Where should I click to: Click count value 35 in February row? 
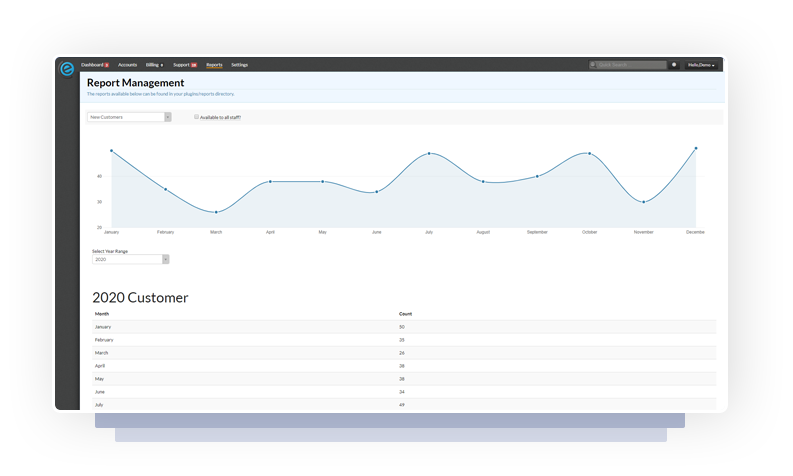[x=402, y=340]
